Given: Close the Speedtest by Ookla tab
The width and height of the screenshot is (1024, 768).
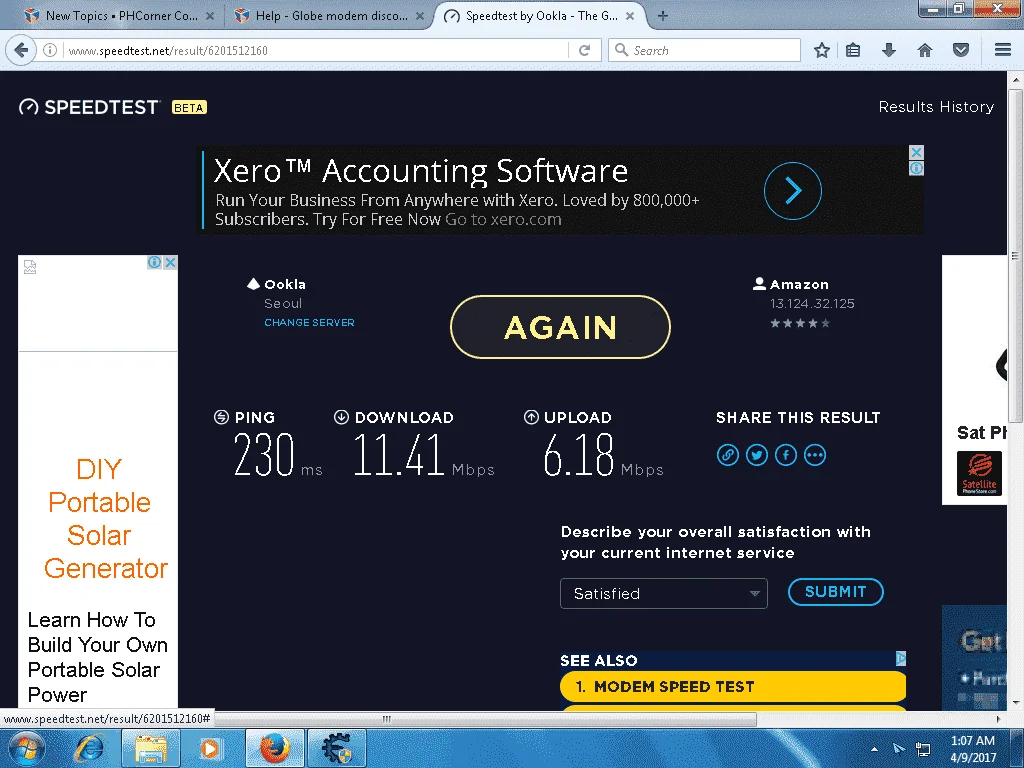Looking at the screenshot, I should tap(630, 16).
